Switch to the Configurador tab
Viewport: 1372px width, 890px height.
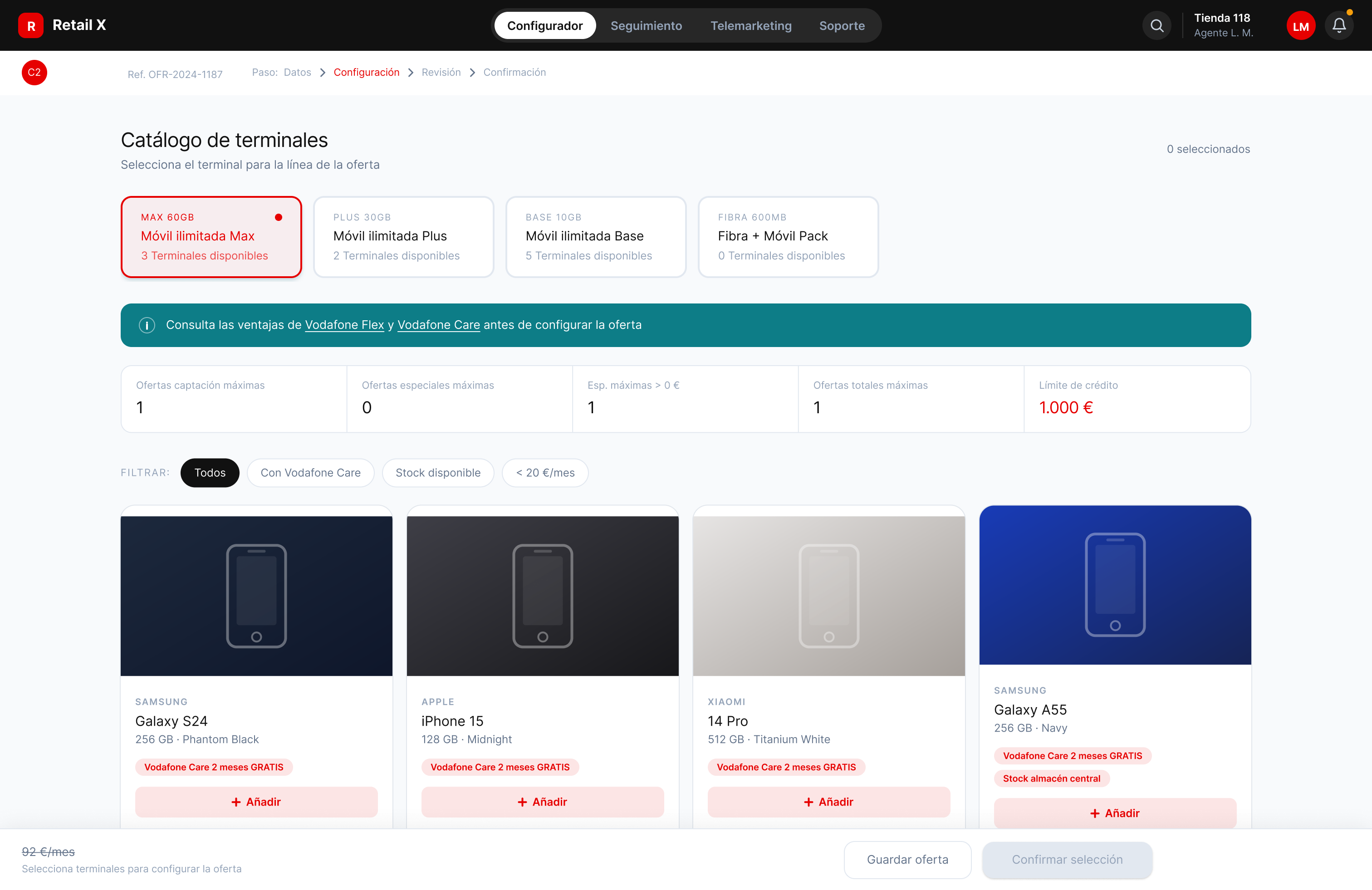point(545,25)
